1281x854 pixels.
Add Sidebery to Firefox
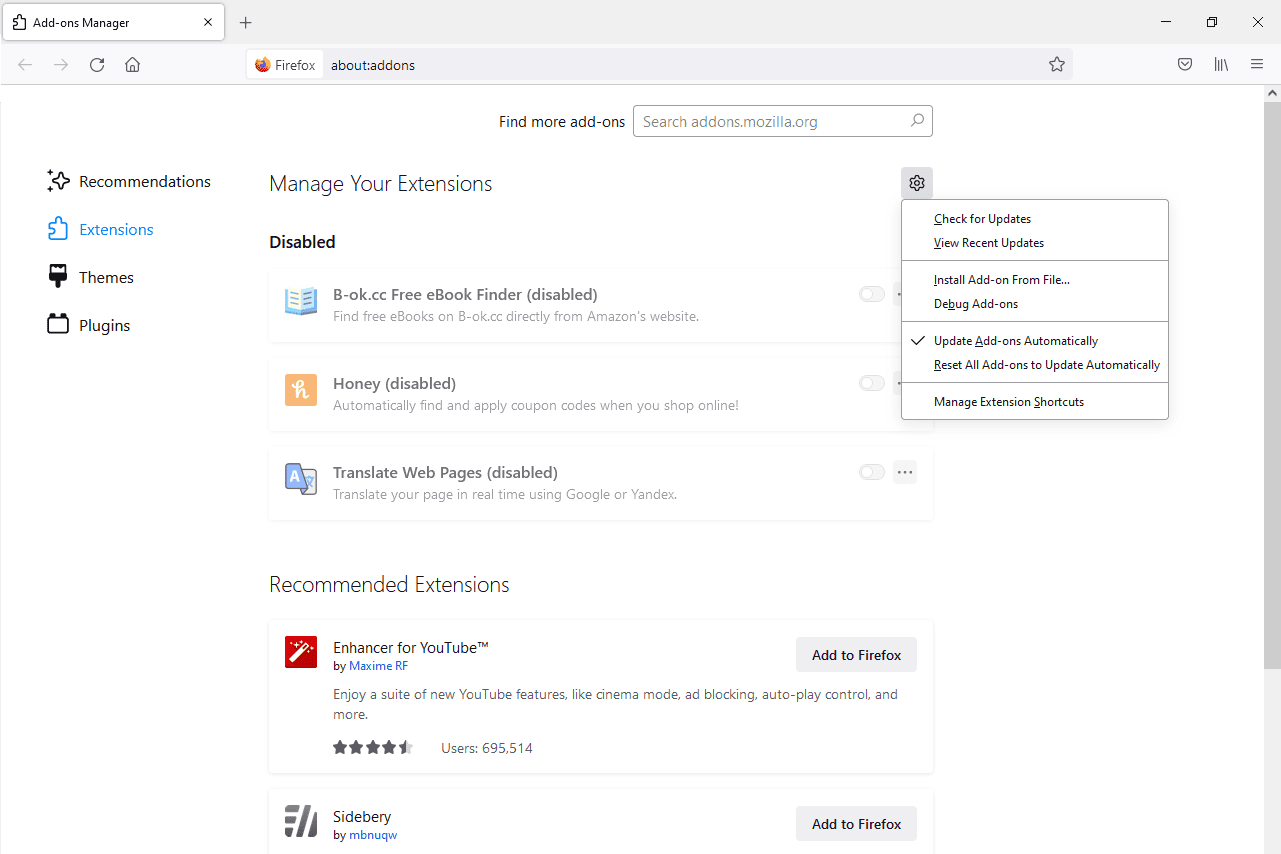[856, 824]
